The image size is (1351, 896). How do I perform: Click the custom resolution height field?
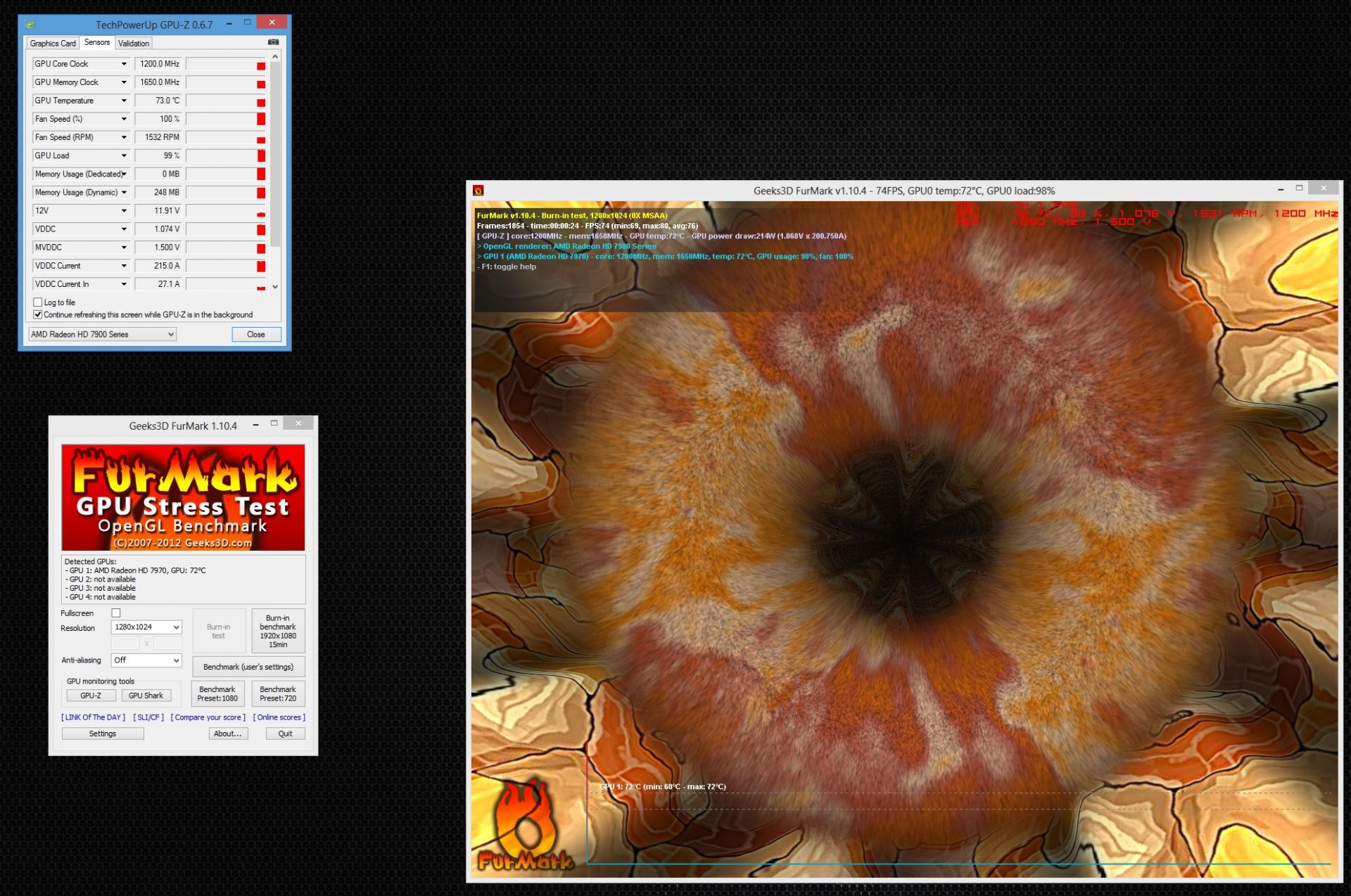click(167, 644)
